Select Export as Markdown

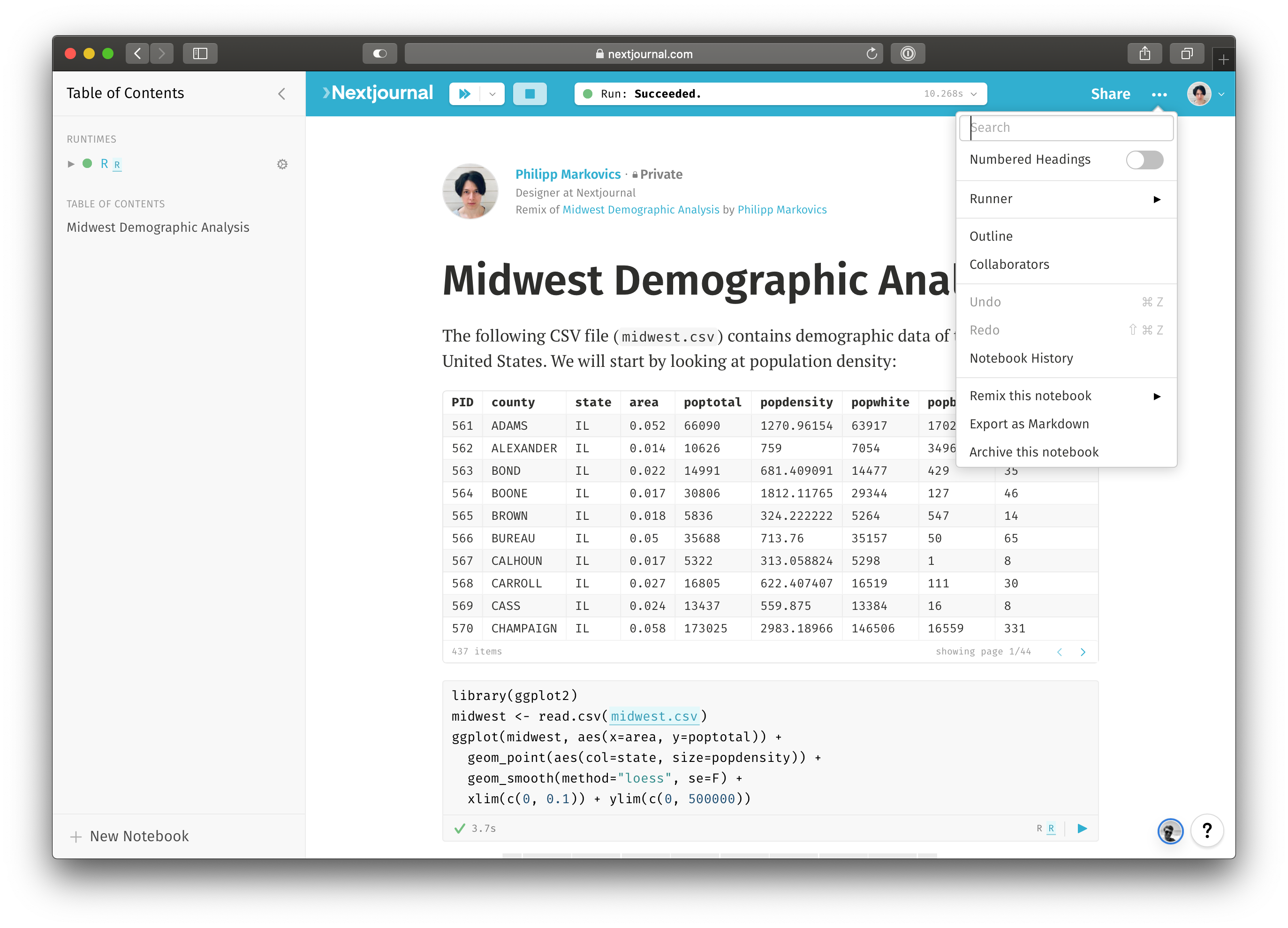tap(1066, 424)
